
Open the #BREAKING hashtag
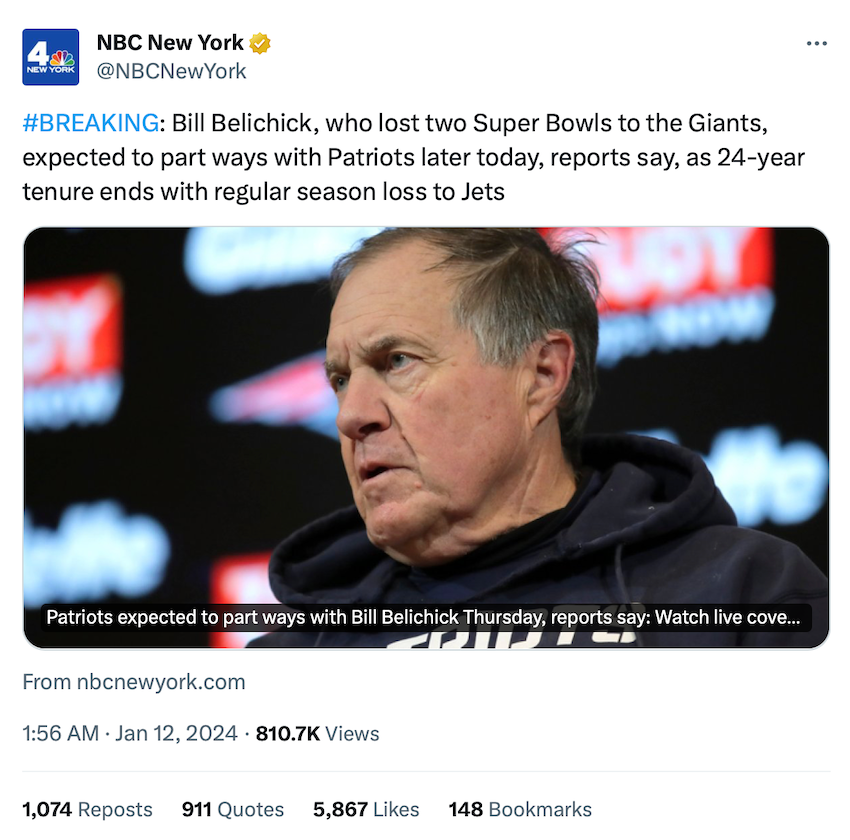coord(90,124)
